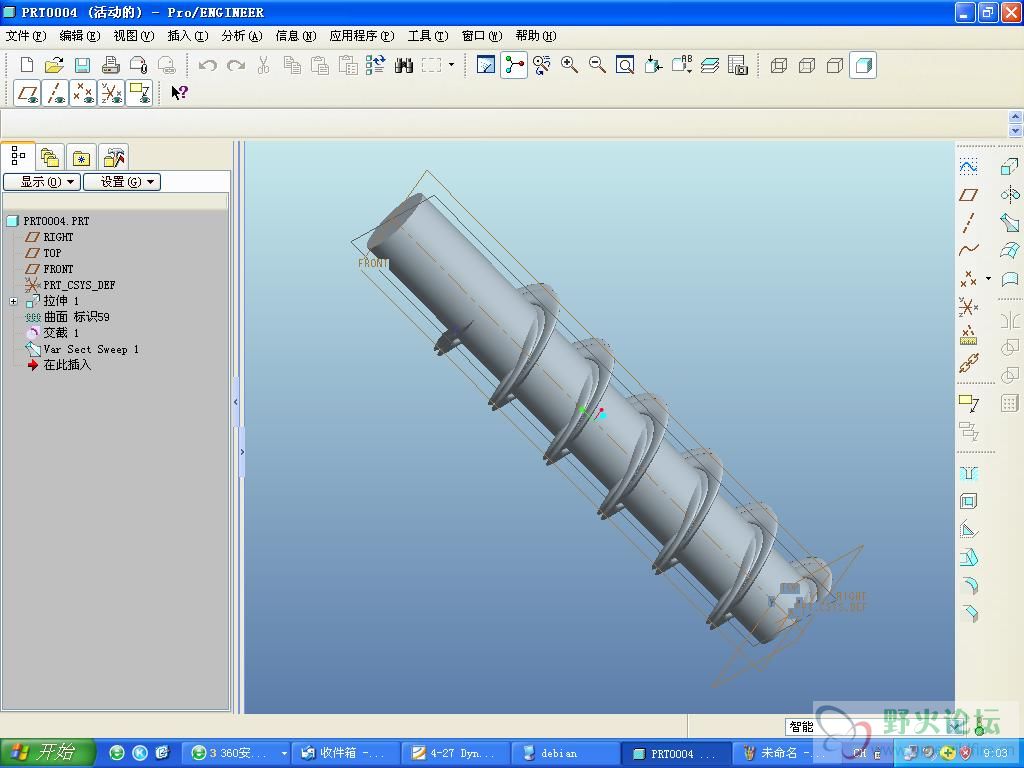The height and width of the screenshot is (768, 1024).
Task: Select the 交截 1 feature
Action: 61,333
